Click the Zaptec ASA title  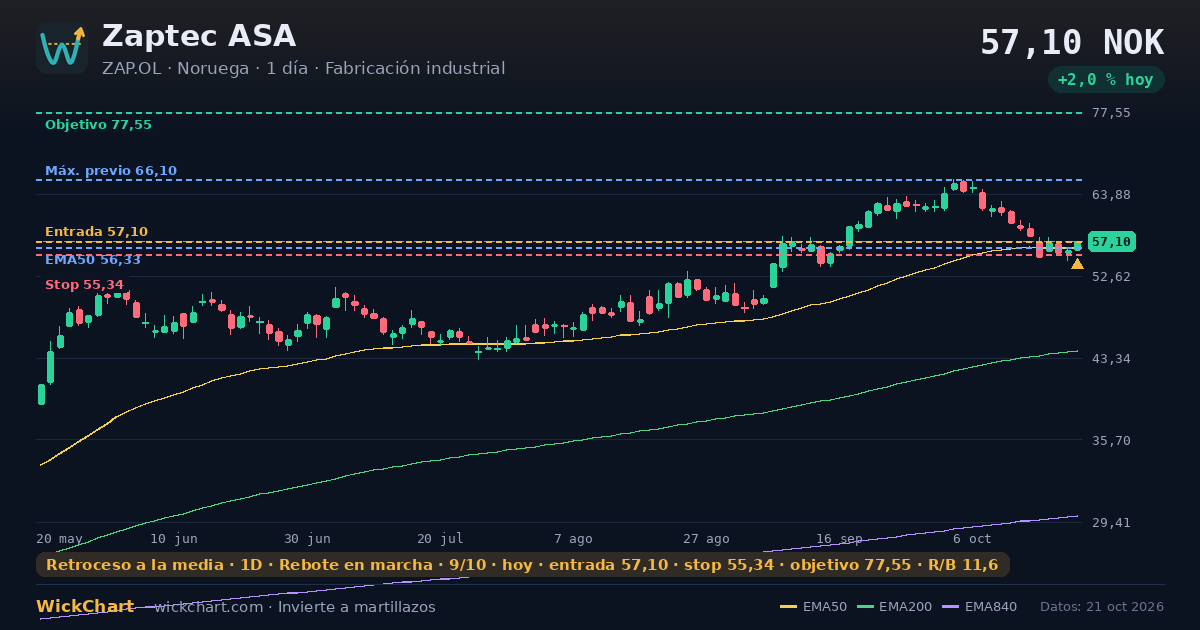point(199,36)
